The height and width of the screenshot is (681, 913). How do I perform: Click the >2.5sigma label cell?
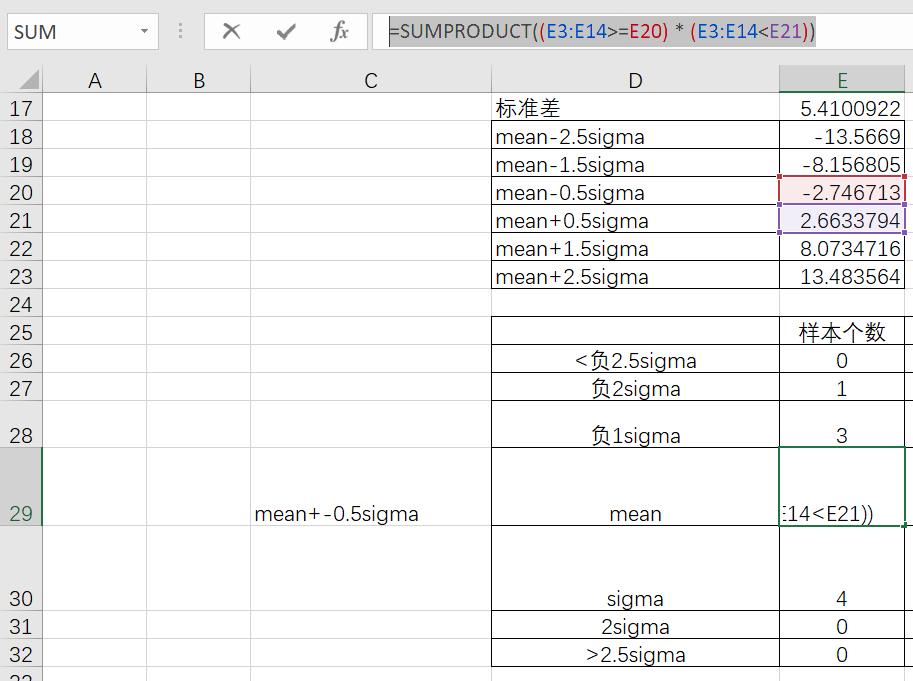tap(635, 653)
